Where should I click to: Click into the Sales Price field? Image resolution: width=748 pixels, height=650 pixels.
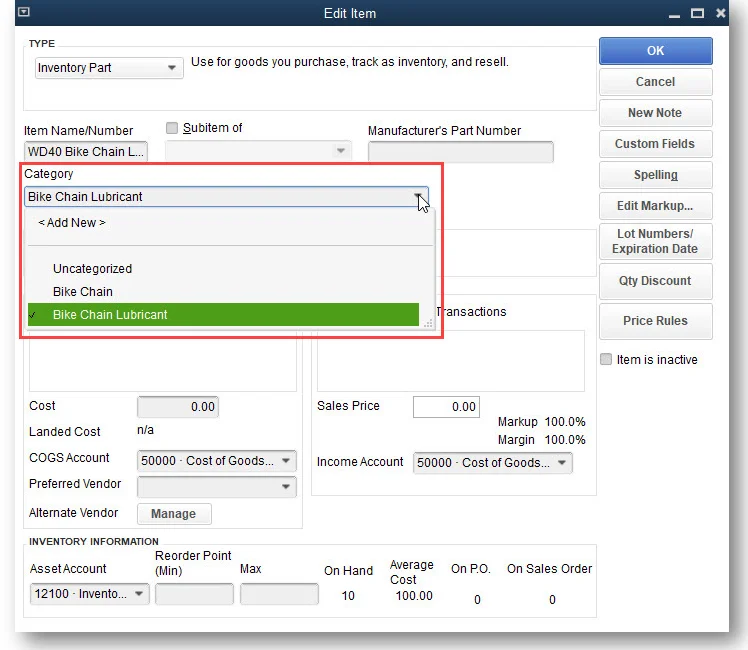coord(446,407)
